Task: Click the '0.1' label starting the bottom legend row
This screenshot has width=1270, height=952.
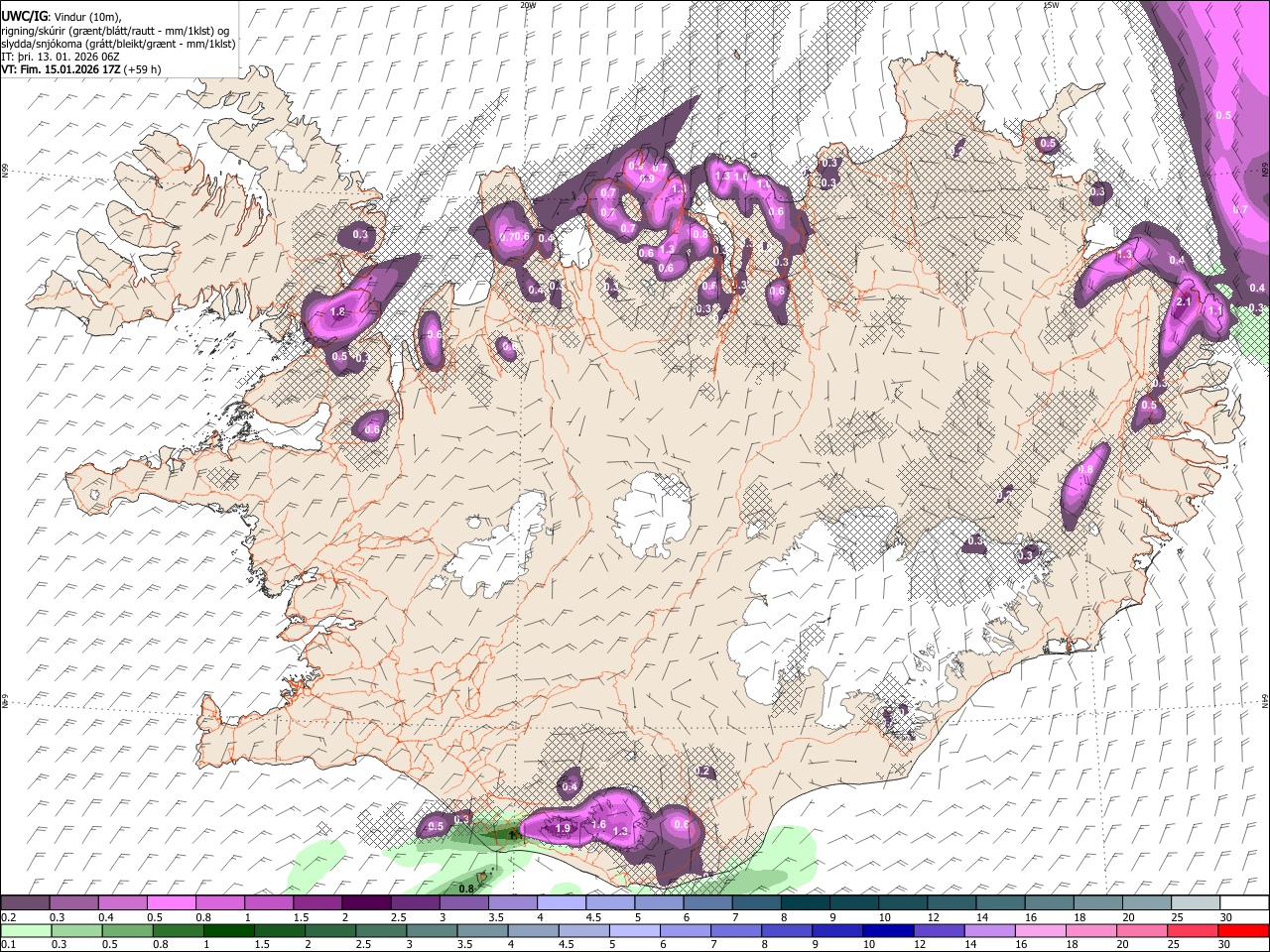Action: (8, 945)
